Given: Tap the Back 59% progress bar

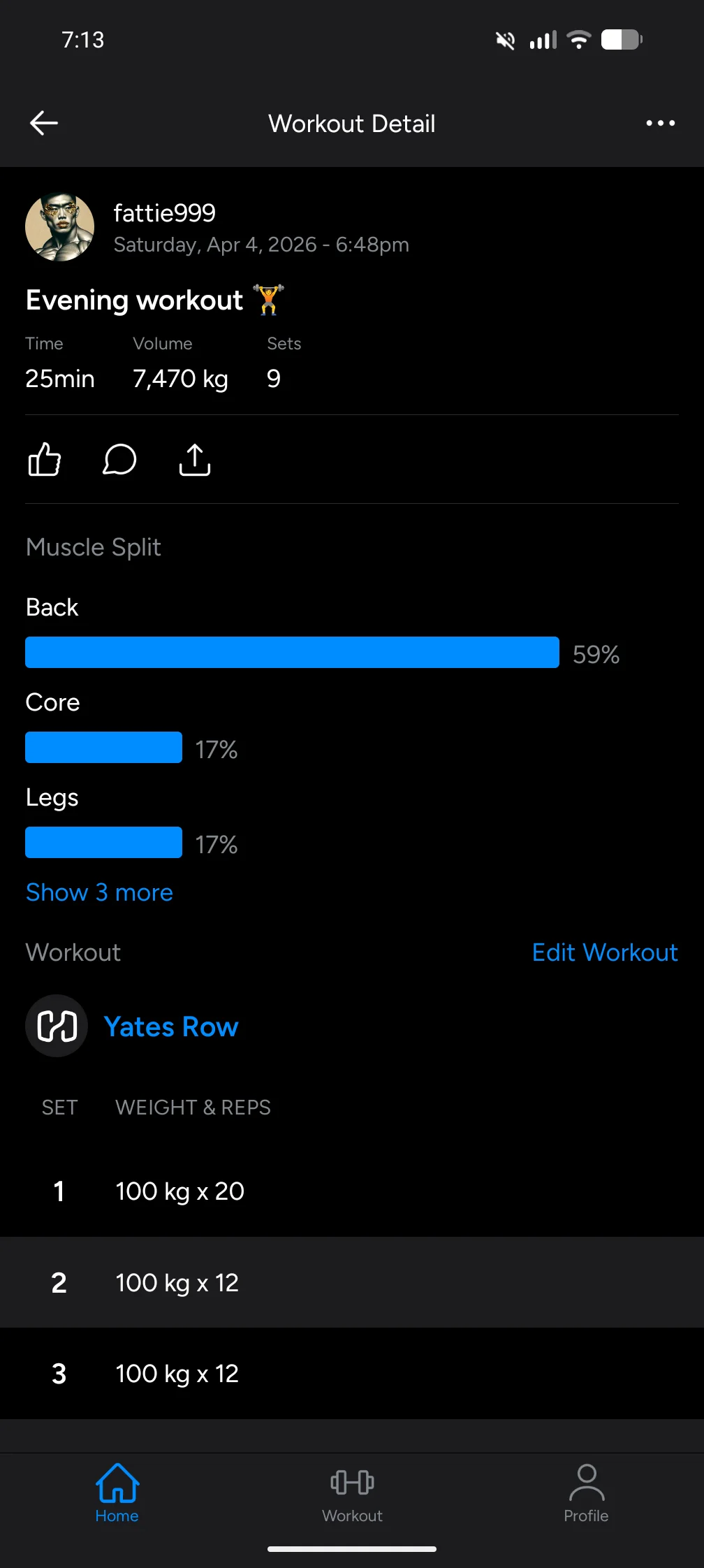Looking at the screenshot, I should tap(292, 652).
